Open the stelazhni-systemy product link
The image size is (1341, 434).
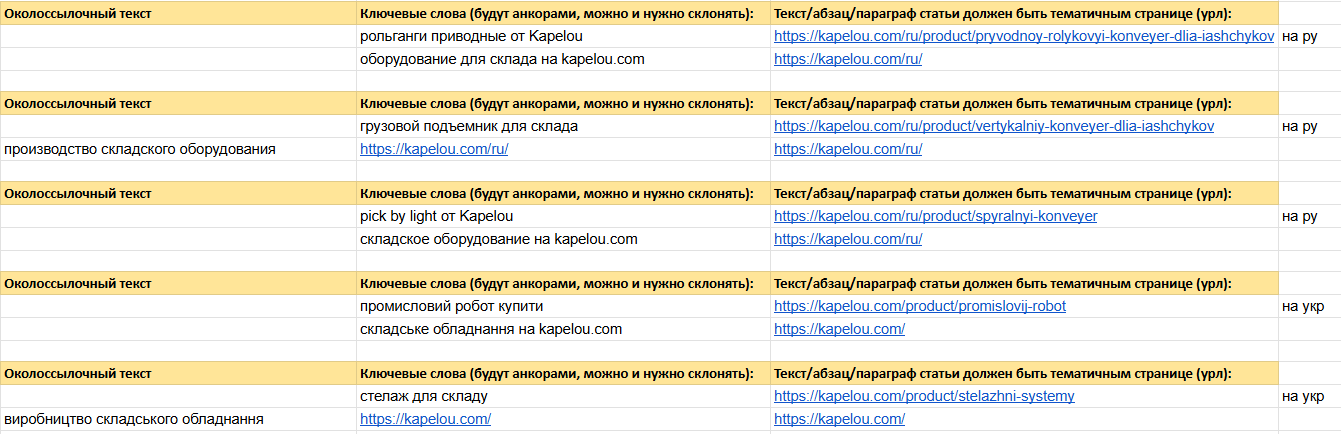(x=924, y=396)
